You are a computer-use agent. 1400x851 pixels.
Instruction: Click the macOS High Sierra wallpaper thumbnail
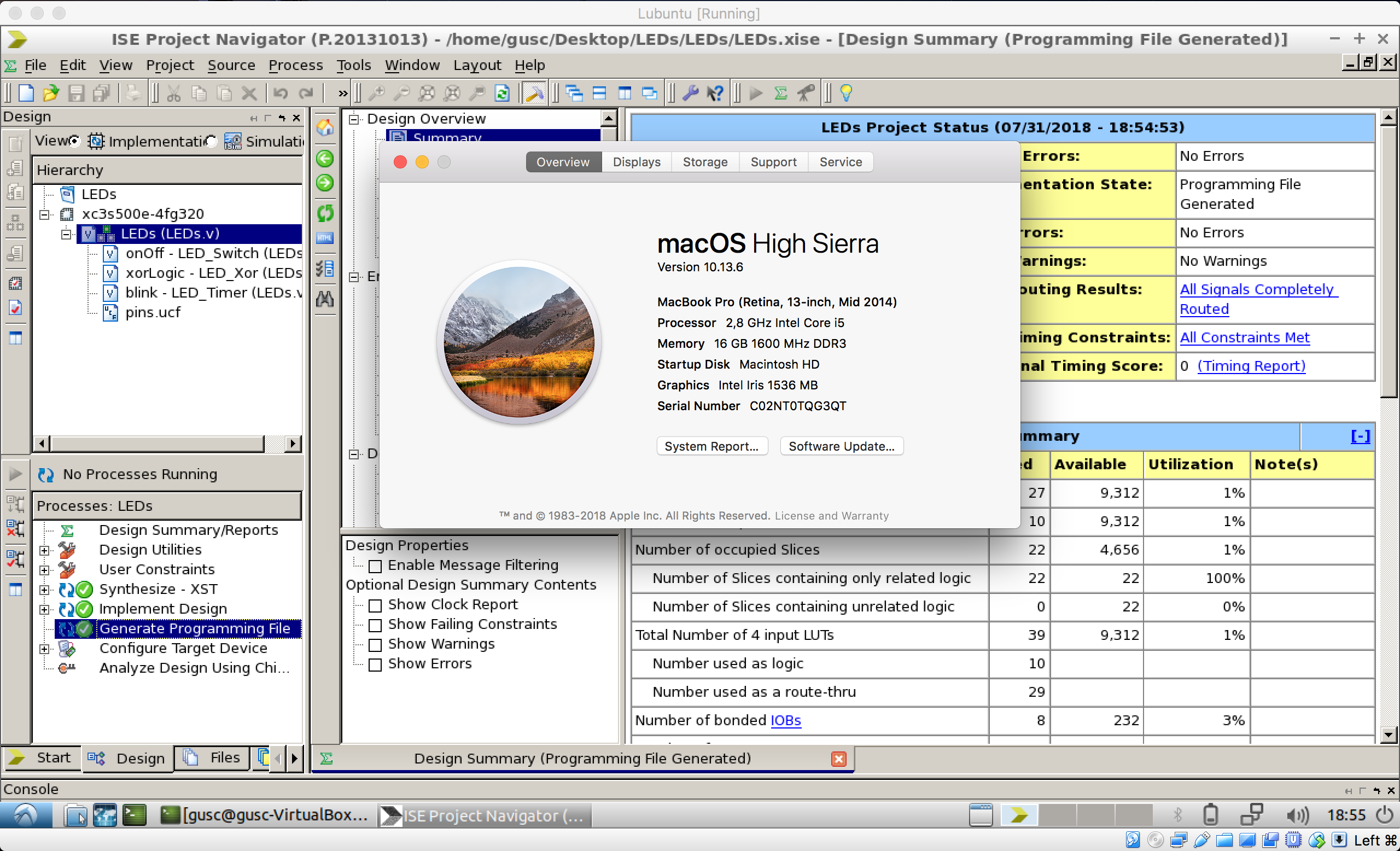click(x=519, y=342)
